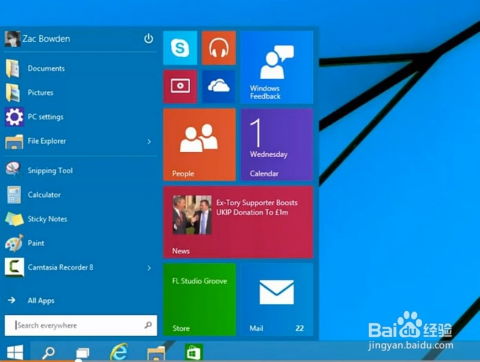Click the power button icon
The width and height of the screenshot is (480, 362).
[148, 39]
